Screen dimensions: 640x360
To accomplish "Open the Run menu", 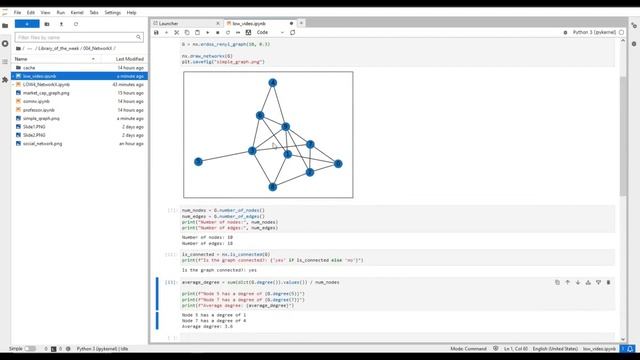I will pyautogui.click(x=60, y=13).
